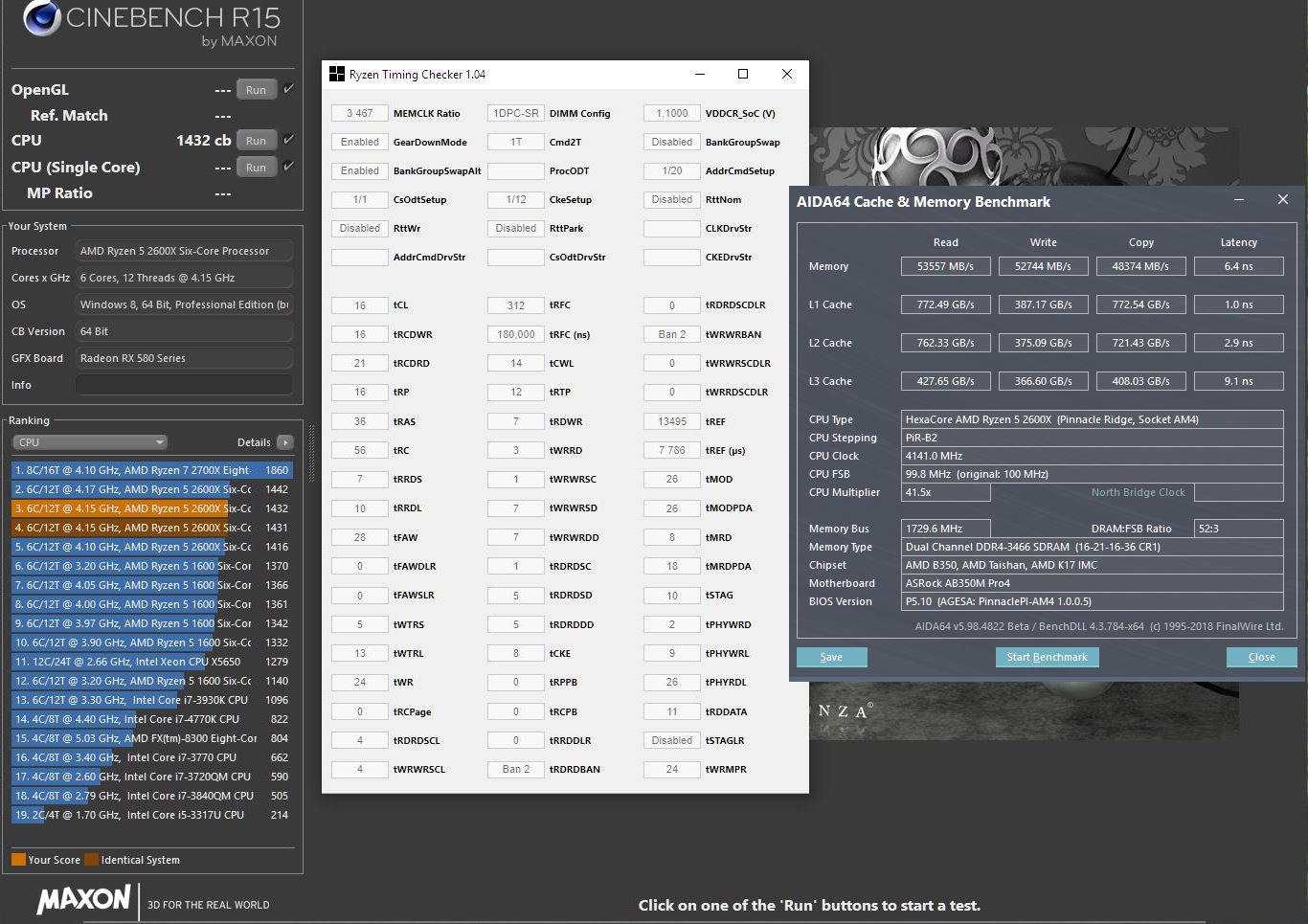Click the DIMM Config value 1DPC-SR
The width and height of the screenshot is (1308, 924).
tap(516, 113)
